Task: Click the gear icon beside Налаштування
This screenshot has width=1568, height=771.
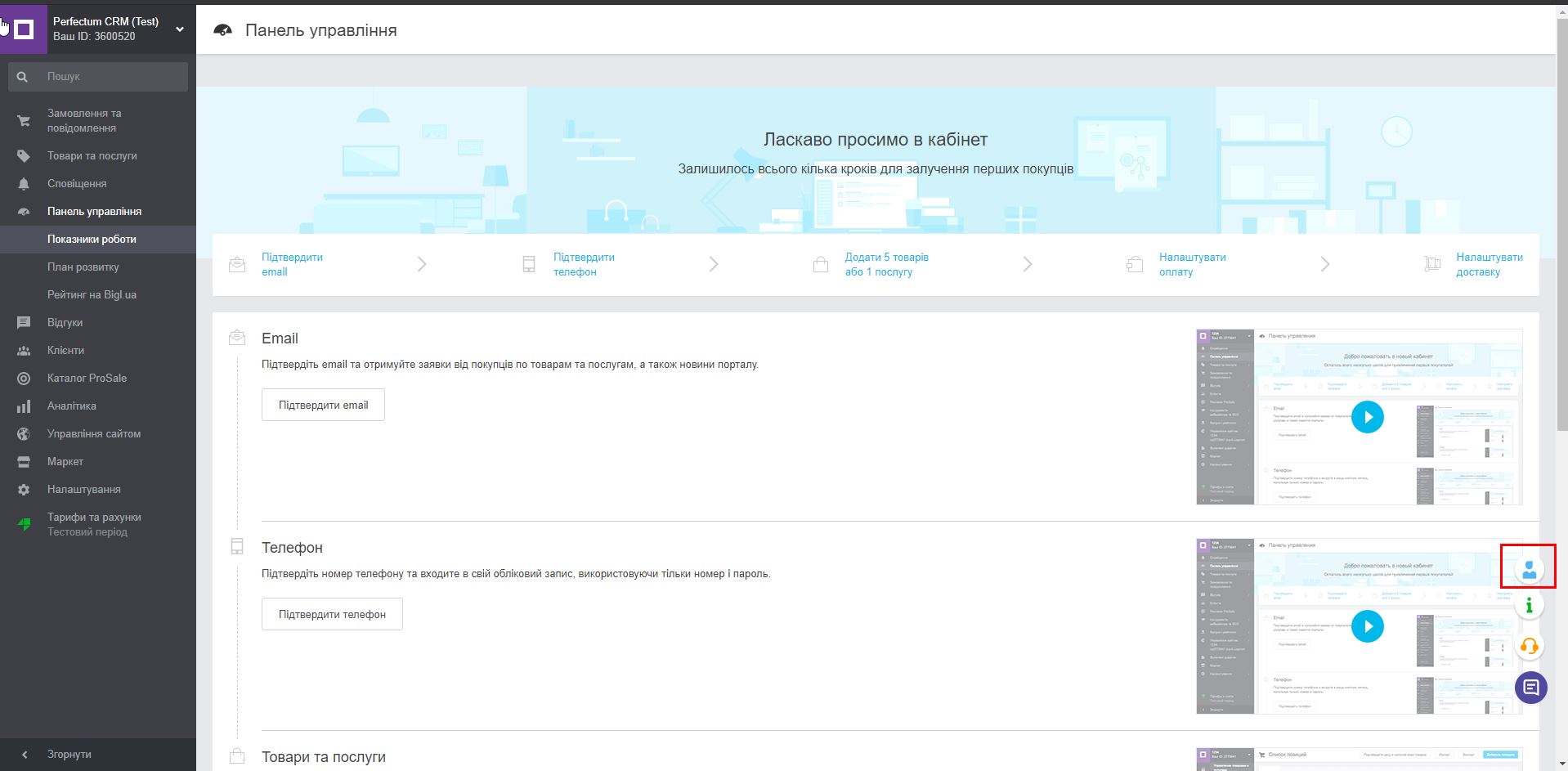Action: click(24, 490)
